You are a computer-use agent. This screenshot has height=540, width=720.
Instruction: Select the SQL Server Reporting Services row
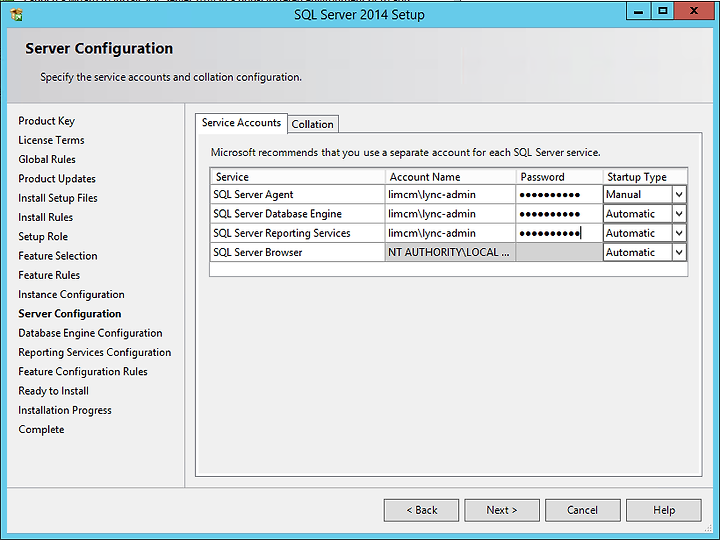tap(298, 233)
